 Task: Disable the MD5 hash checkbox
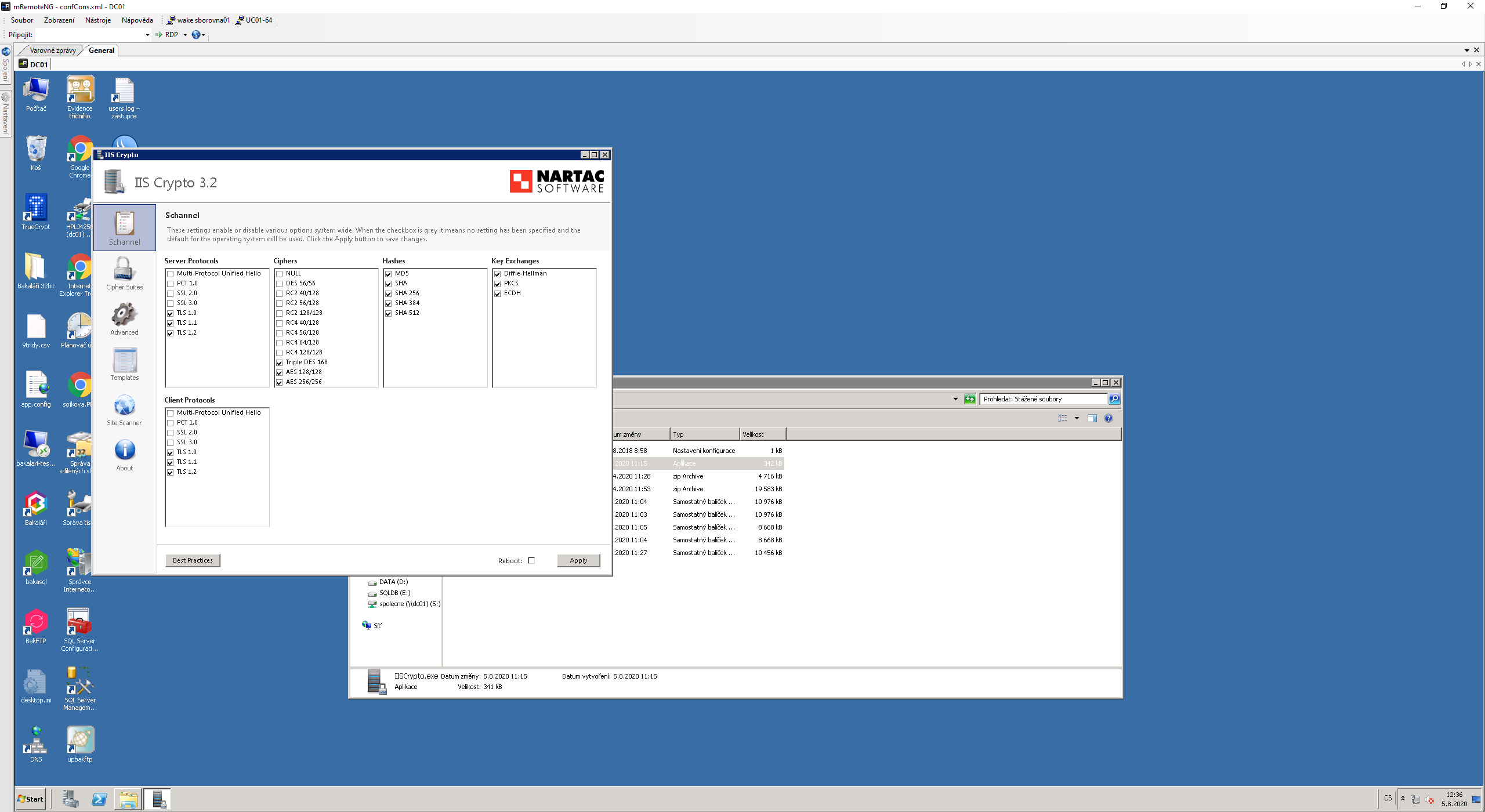[389, 274]
